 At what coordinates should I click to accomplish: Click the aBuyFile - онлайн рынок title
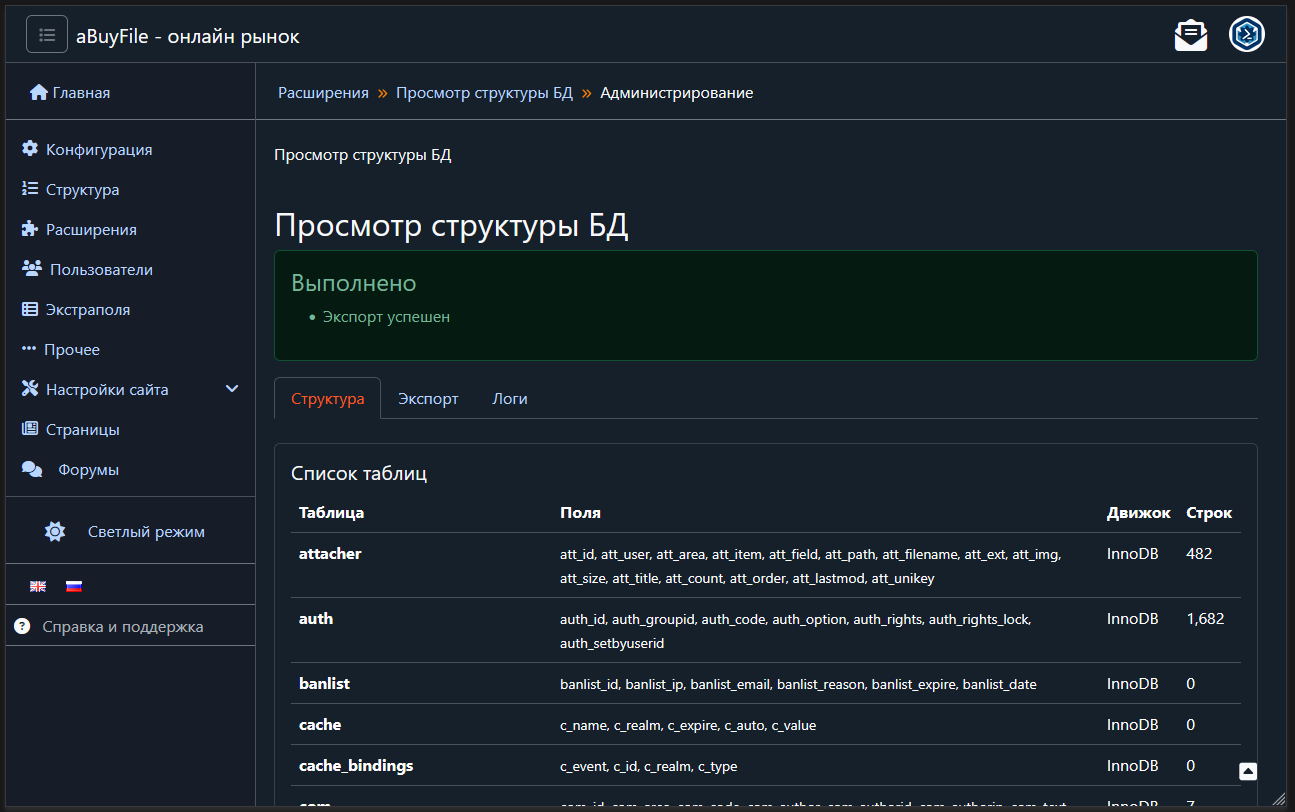click(x=188, y=36)
